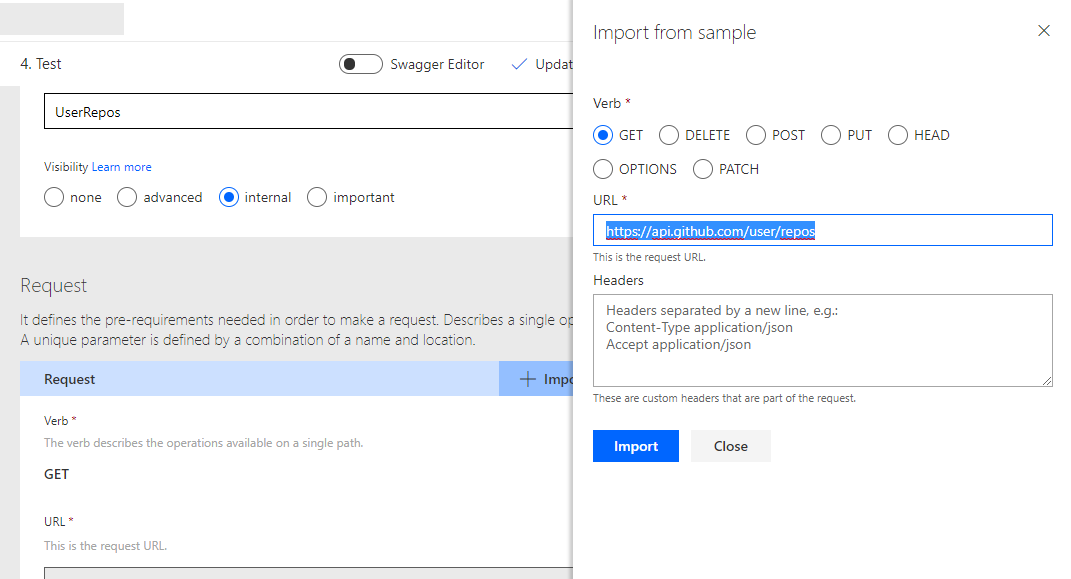Toggle the Swagger Editor switch

coord(361,64)
